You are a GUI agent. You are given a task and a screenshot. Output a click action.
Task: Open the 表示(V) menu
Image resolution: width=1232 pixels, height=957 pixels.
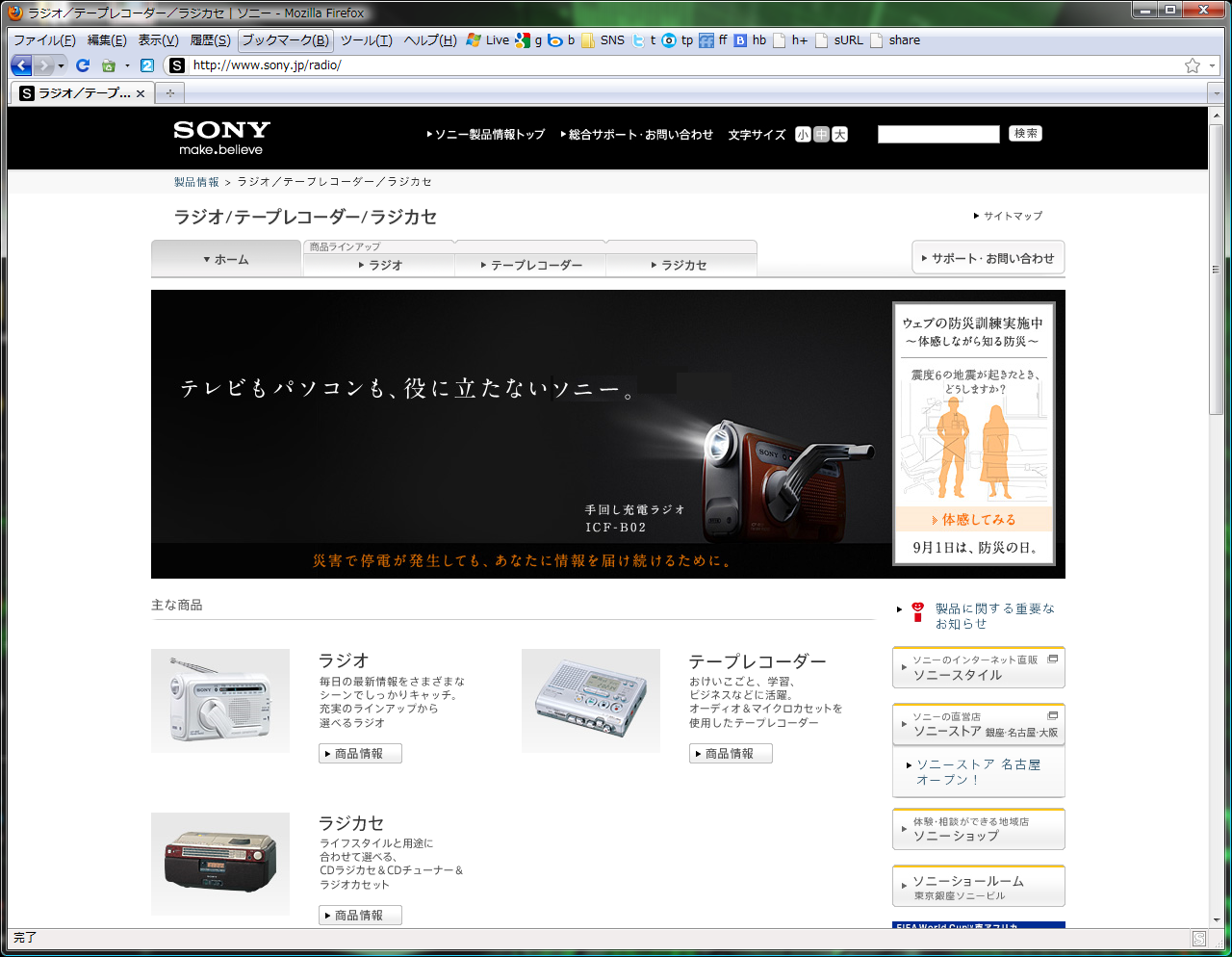click(x=158, y=40)
